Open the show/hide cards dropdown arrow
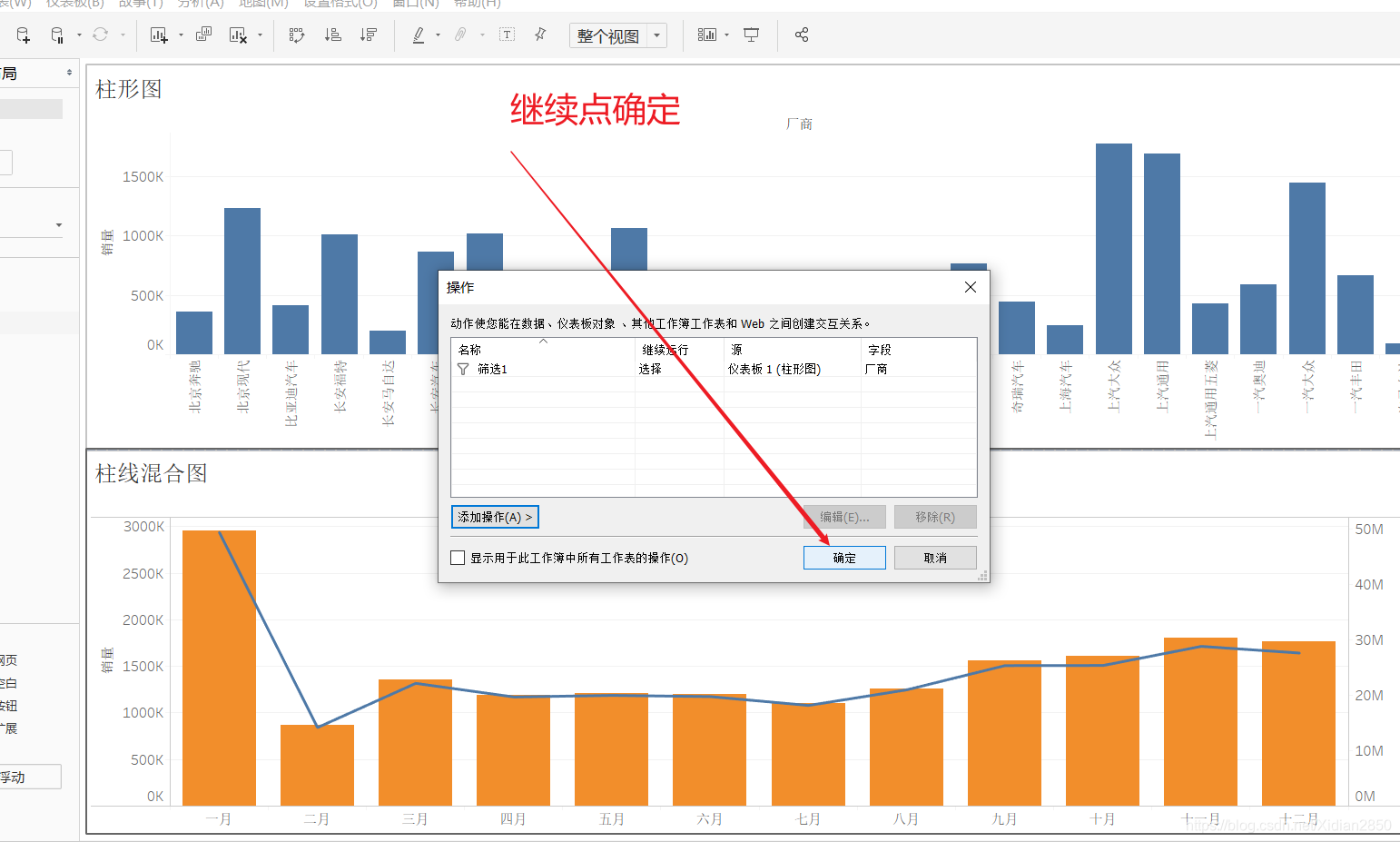This screenshot has height=842, width=1400. pos(727,35)
